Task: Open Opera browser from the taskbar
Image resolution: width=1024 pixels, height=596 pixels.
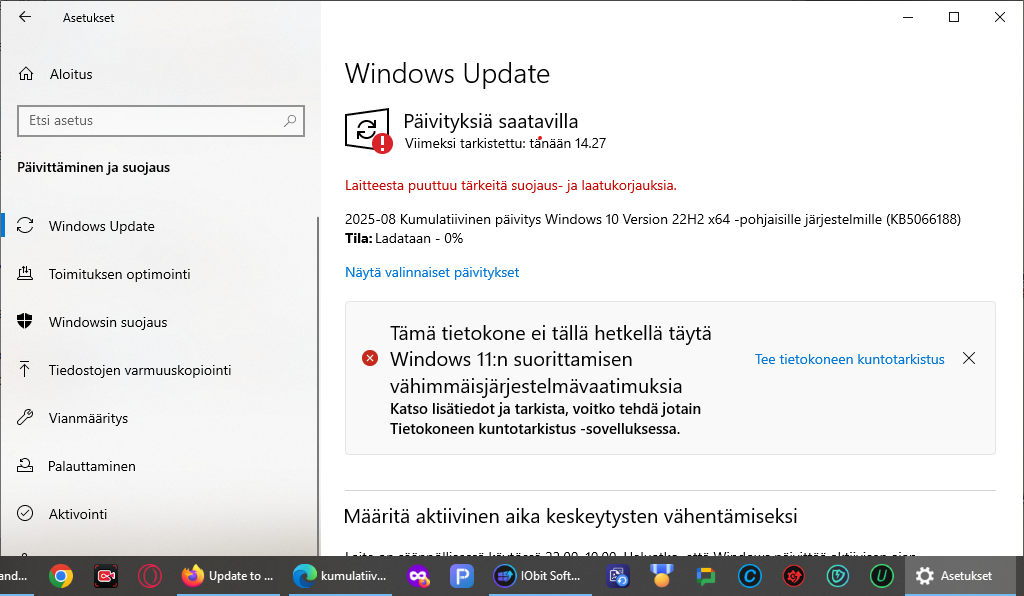Action: 150,576
